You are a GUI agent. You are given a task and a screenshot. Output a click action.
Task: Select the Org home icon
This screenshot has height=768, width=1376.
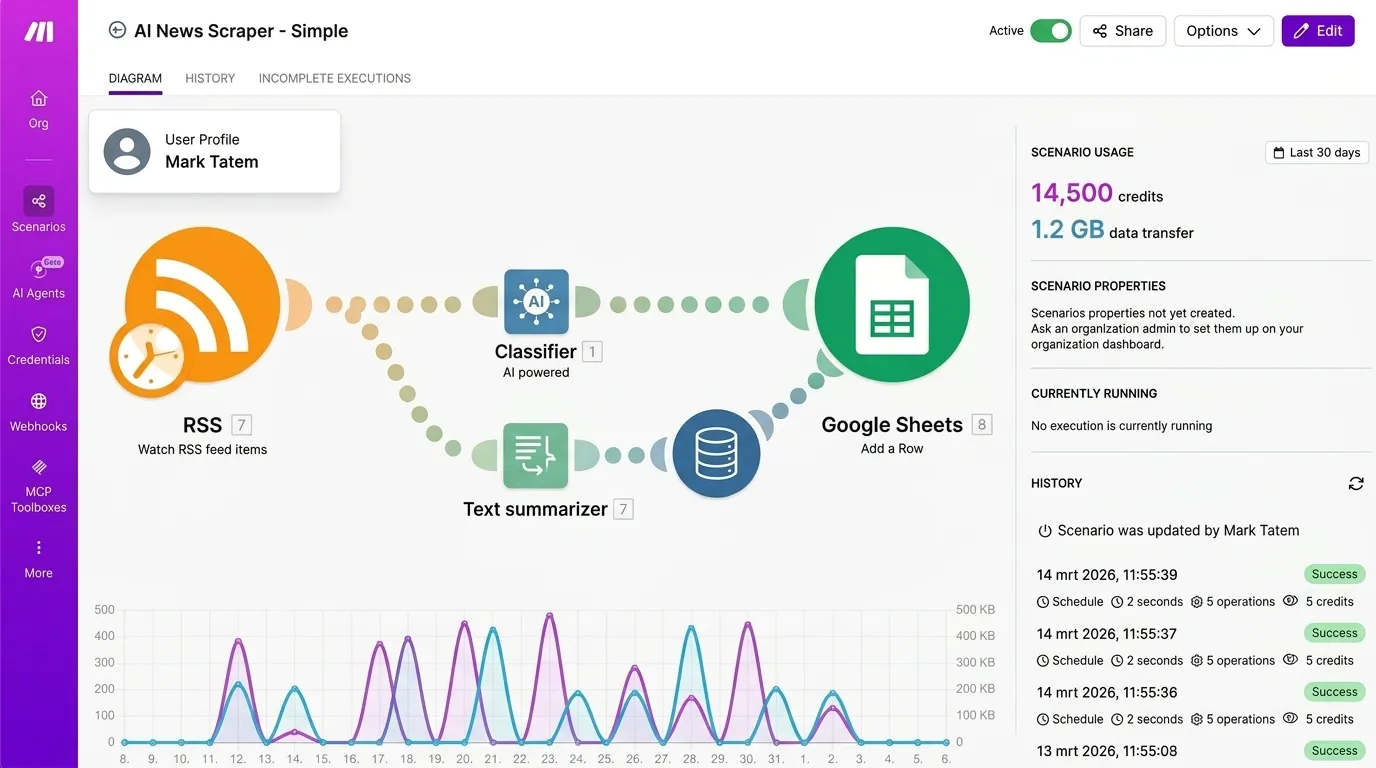pos(38,105)
